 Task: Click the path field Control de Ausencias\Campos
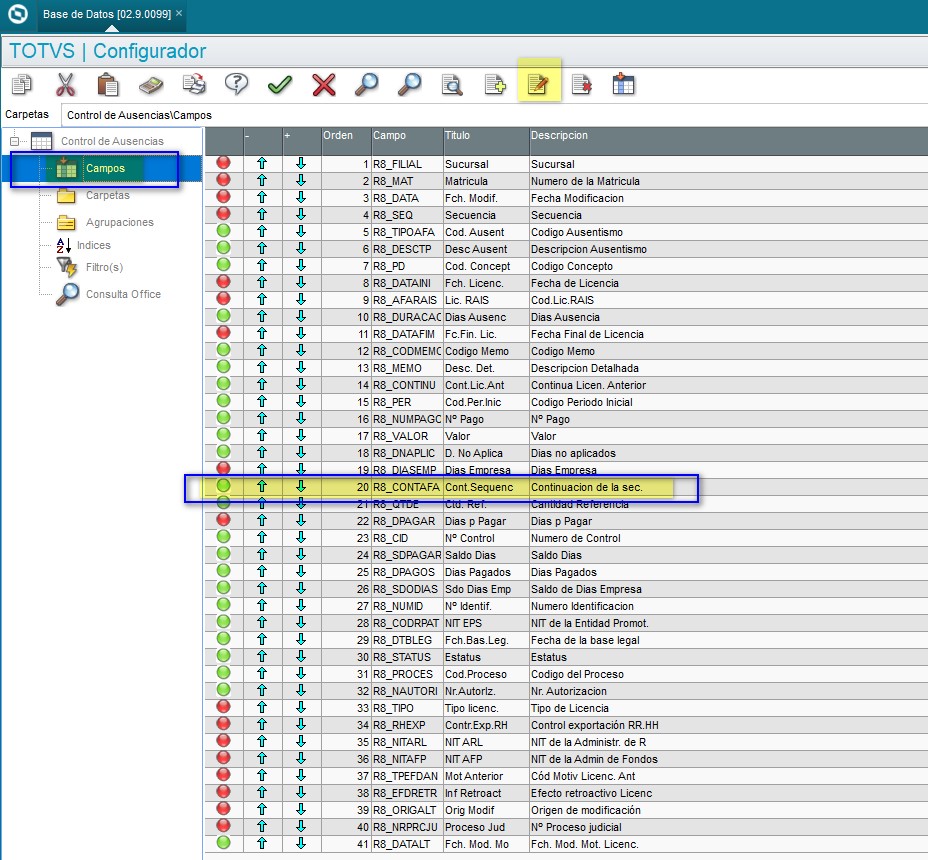[x=494, y=115]
